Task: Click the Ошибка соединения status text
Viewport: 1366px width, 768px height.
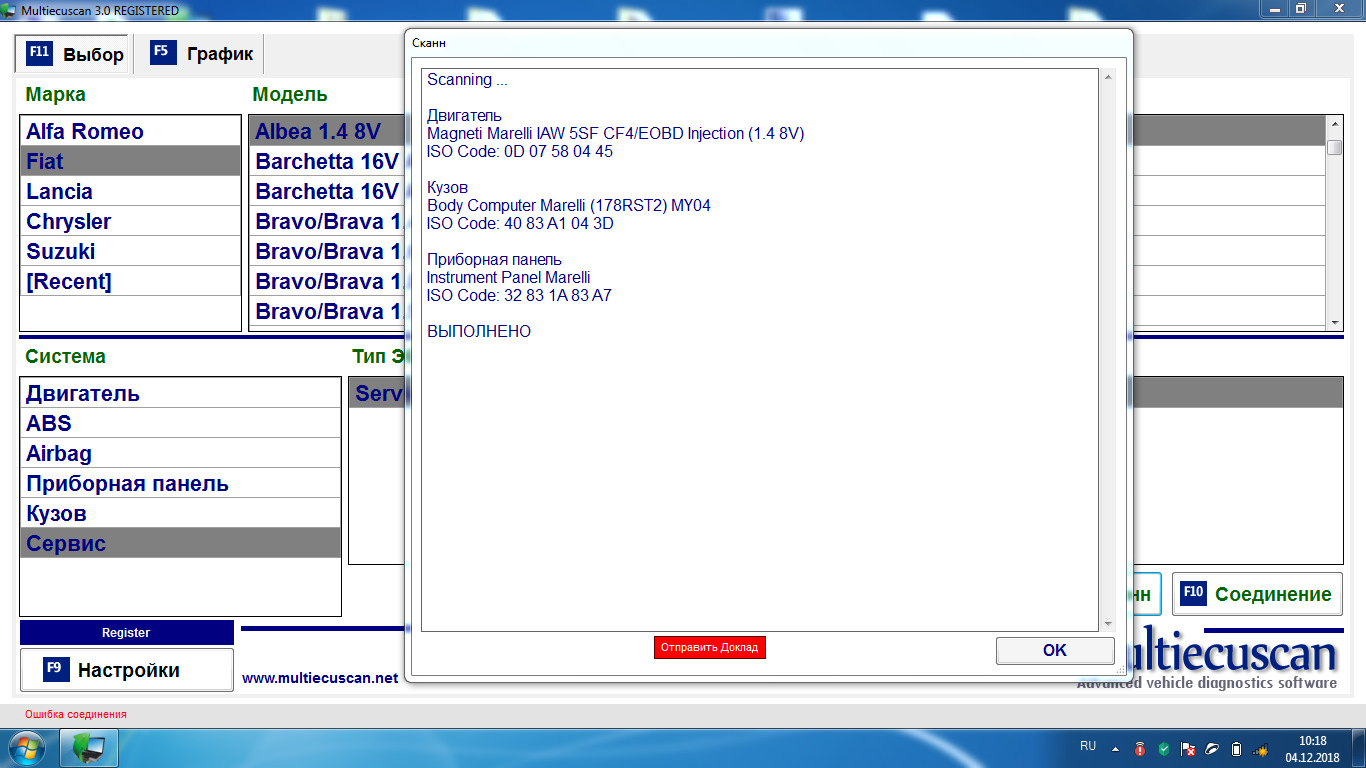Action: (x=76, y=714)
